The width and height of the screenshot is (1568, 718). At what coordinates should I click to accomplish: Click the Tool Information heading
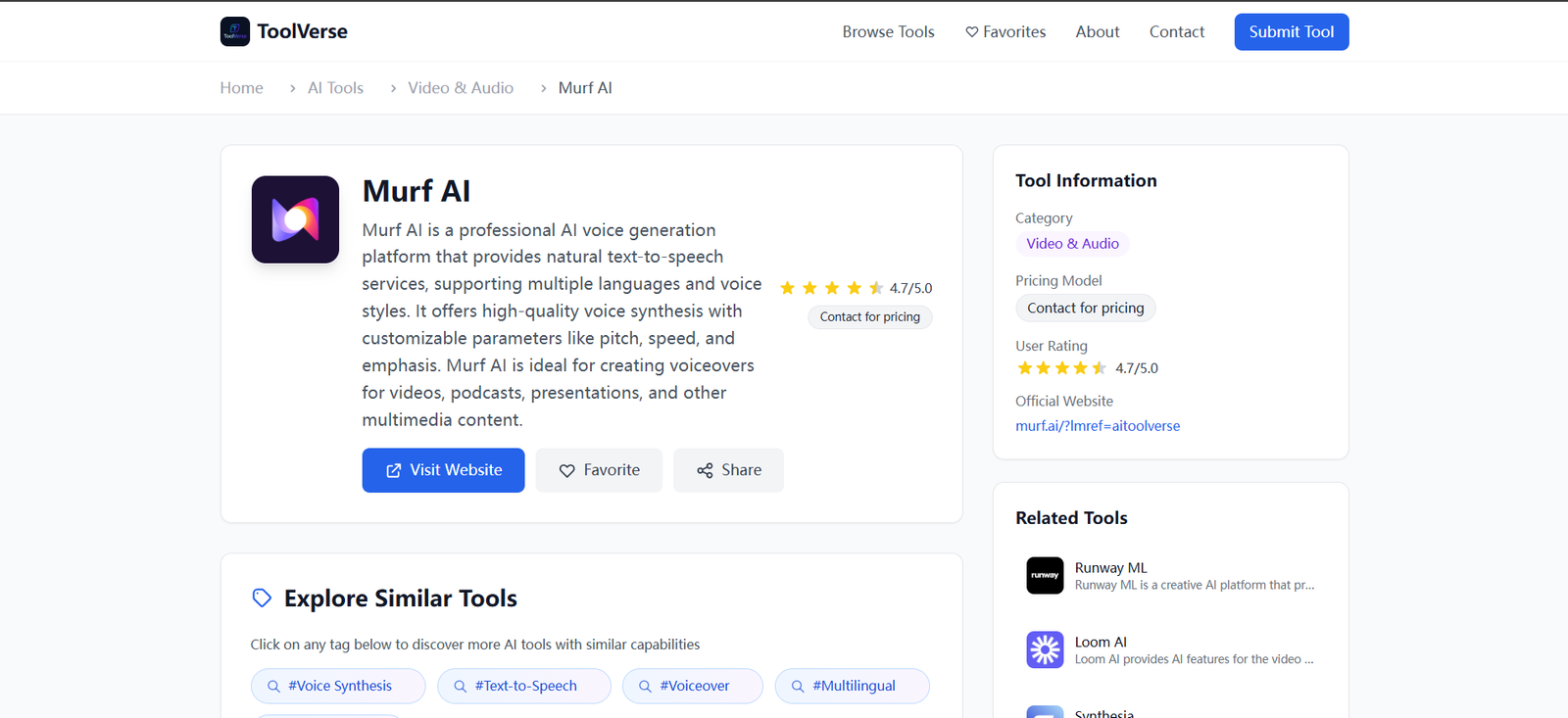pyautogui.click(x=1086, y=180)
